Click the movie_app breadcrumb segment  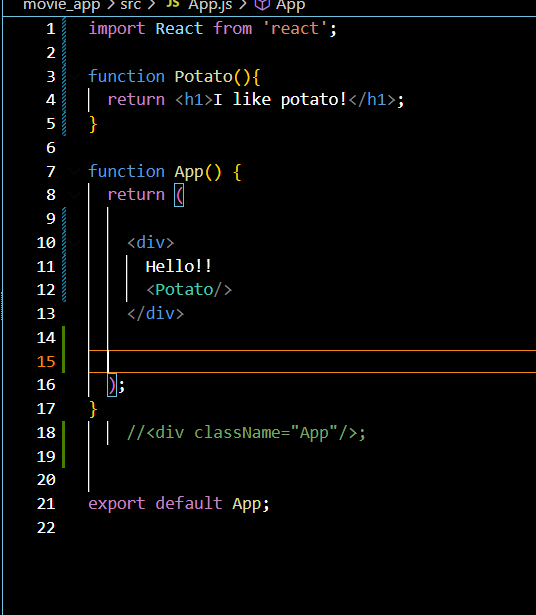click(61, 5)
